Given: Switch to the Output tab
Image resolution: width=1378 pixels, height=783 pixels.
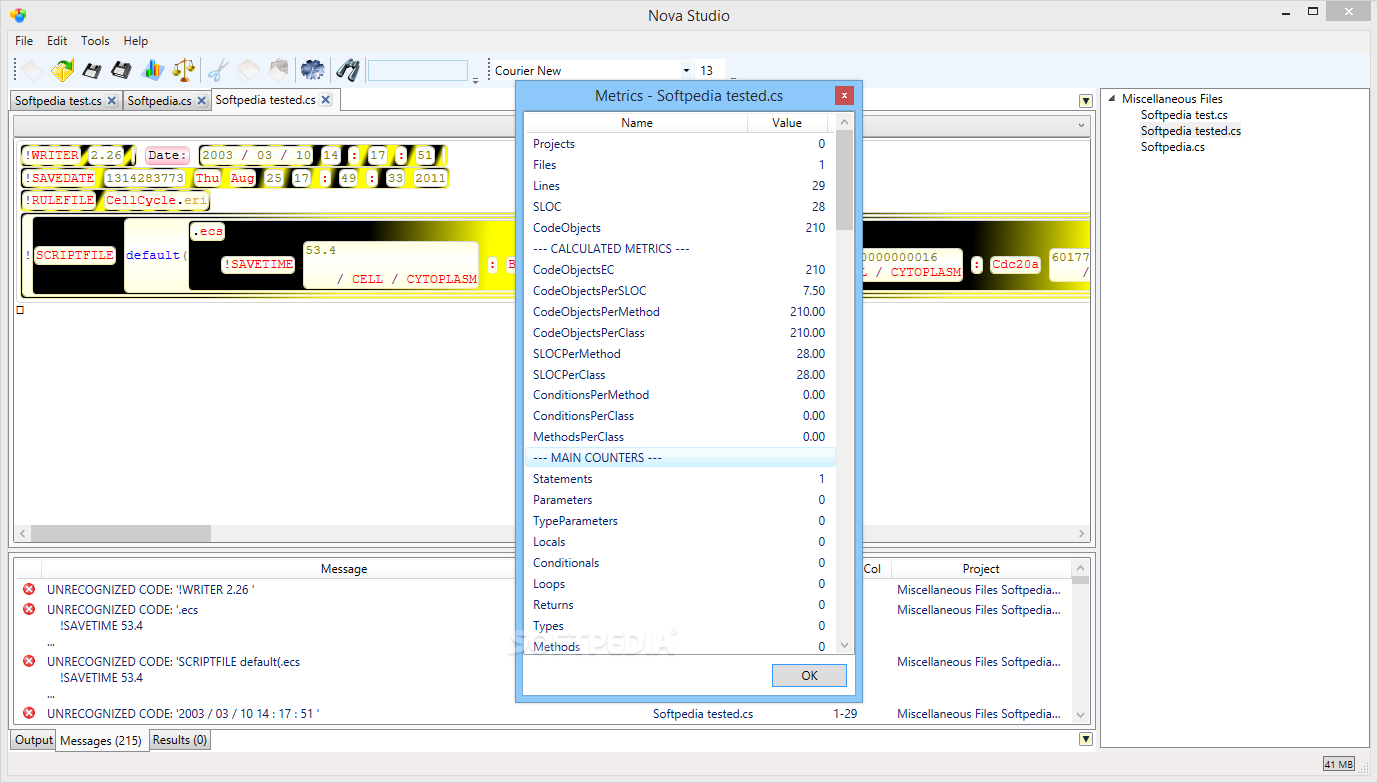Looking at the screenshot, I should point(33,740).
